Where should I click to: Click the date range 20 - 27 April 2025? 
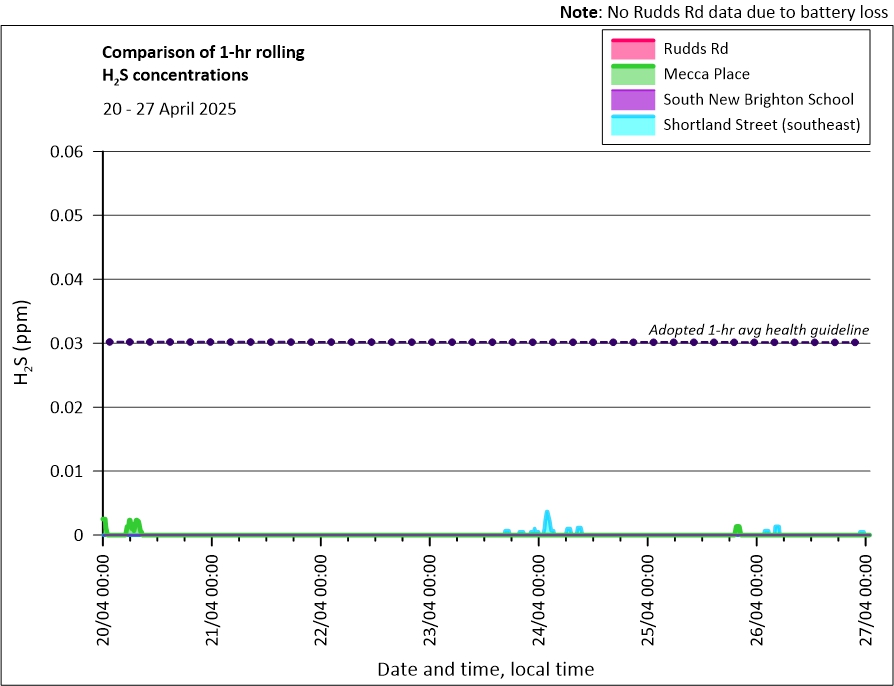pyautogui.click(x=169, y=109)
